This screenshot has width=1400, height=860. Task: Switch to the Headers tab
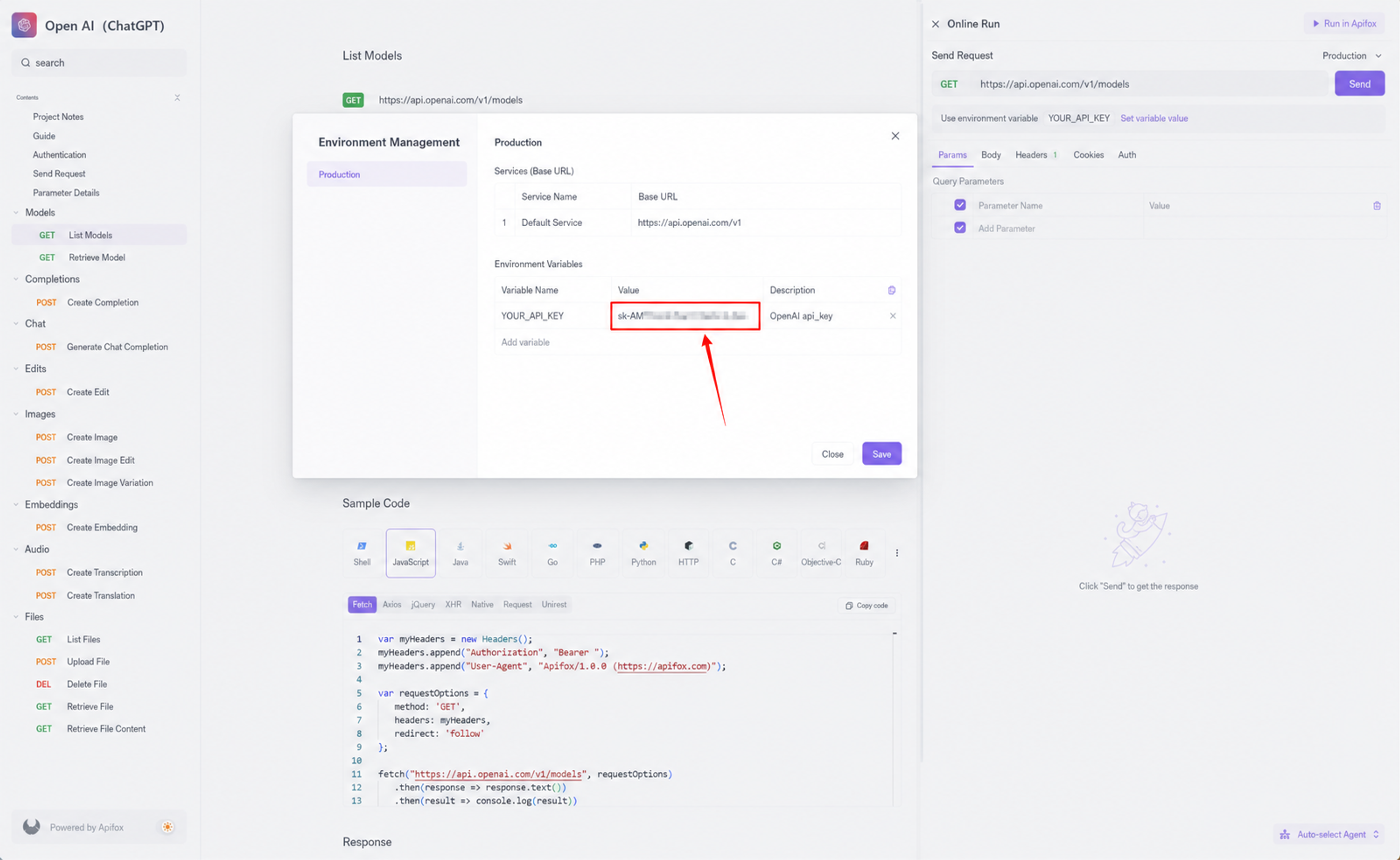1036,155
